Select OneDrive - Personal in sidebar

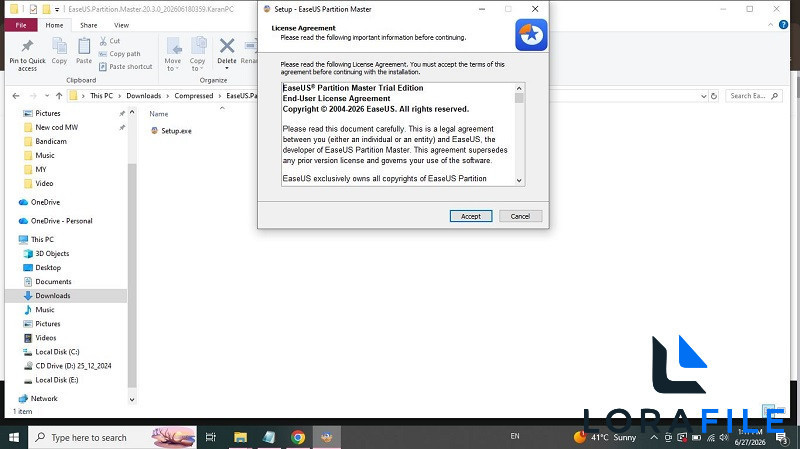[61, 221]
